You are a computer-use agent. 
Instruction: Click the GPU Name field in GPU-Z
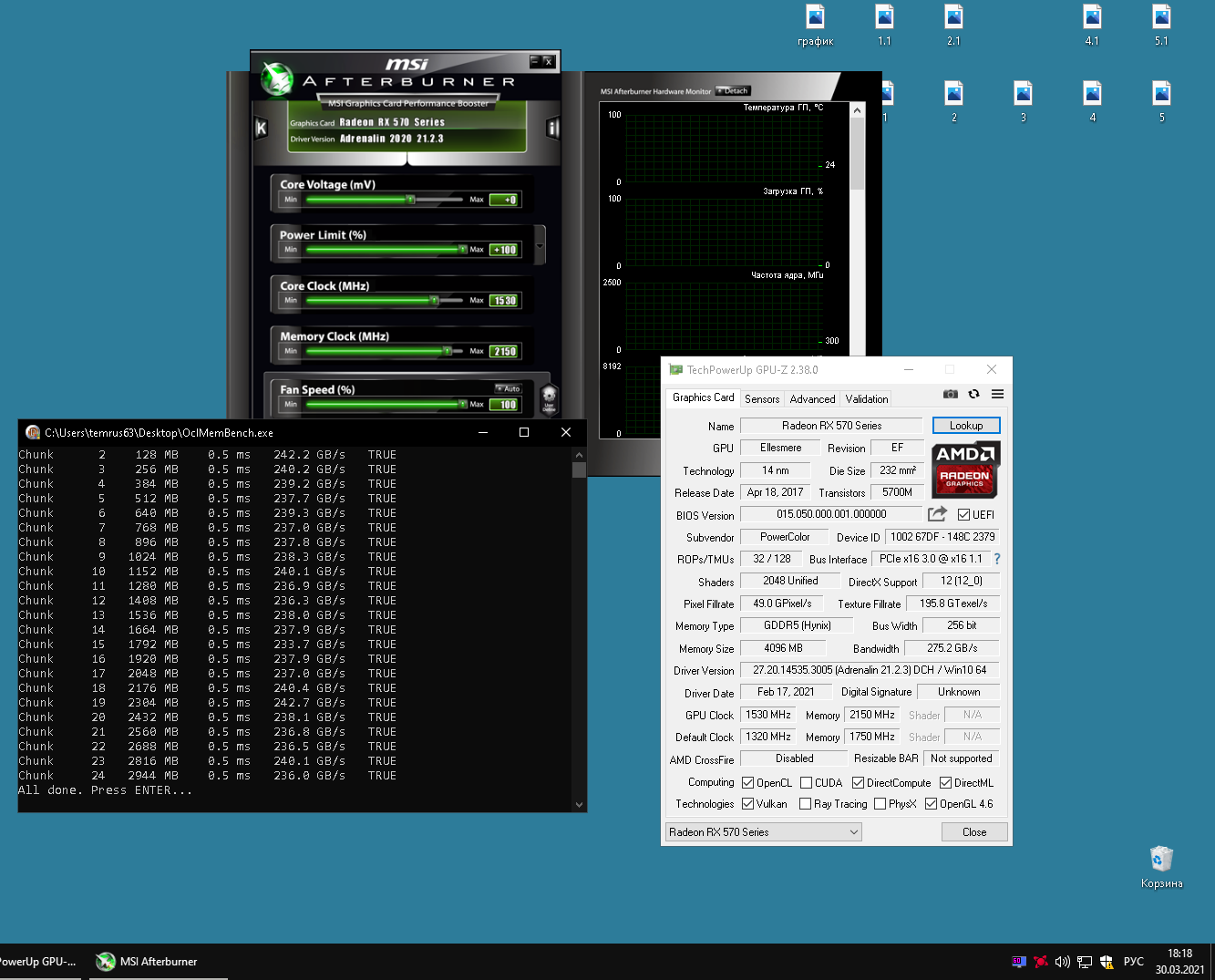coord(831,426)
